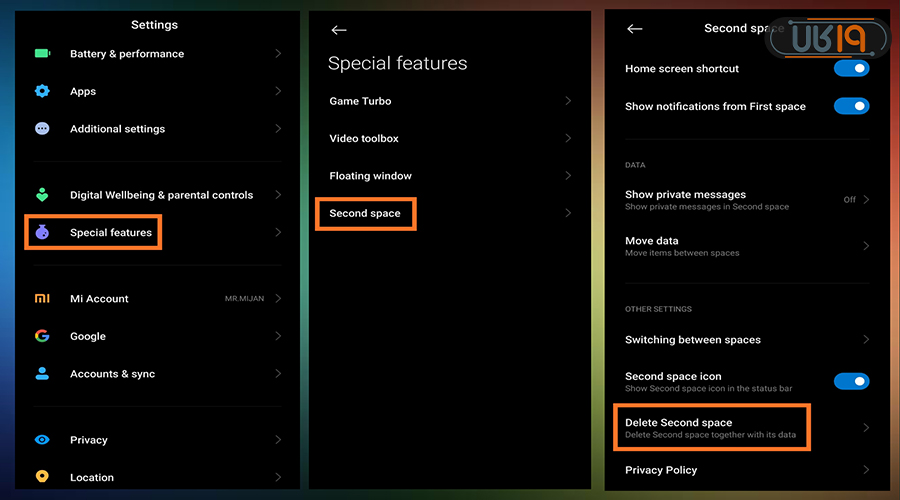
Task: Tap the Battery & performance icon
Action: (42, 54)
